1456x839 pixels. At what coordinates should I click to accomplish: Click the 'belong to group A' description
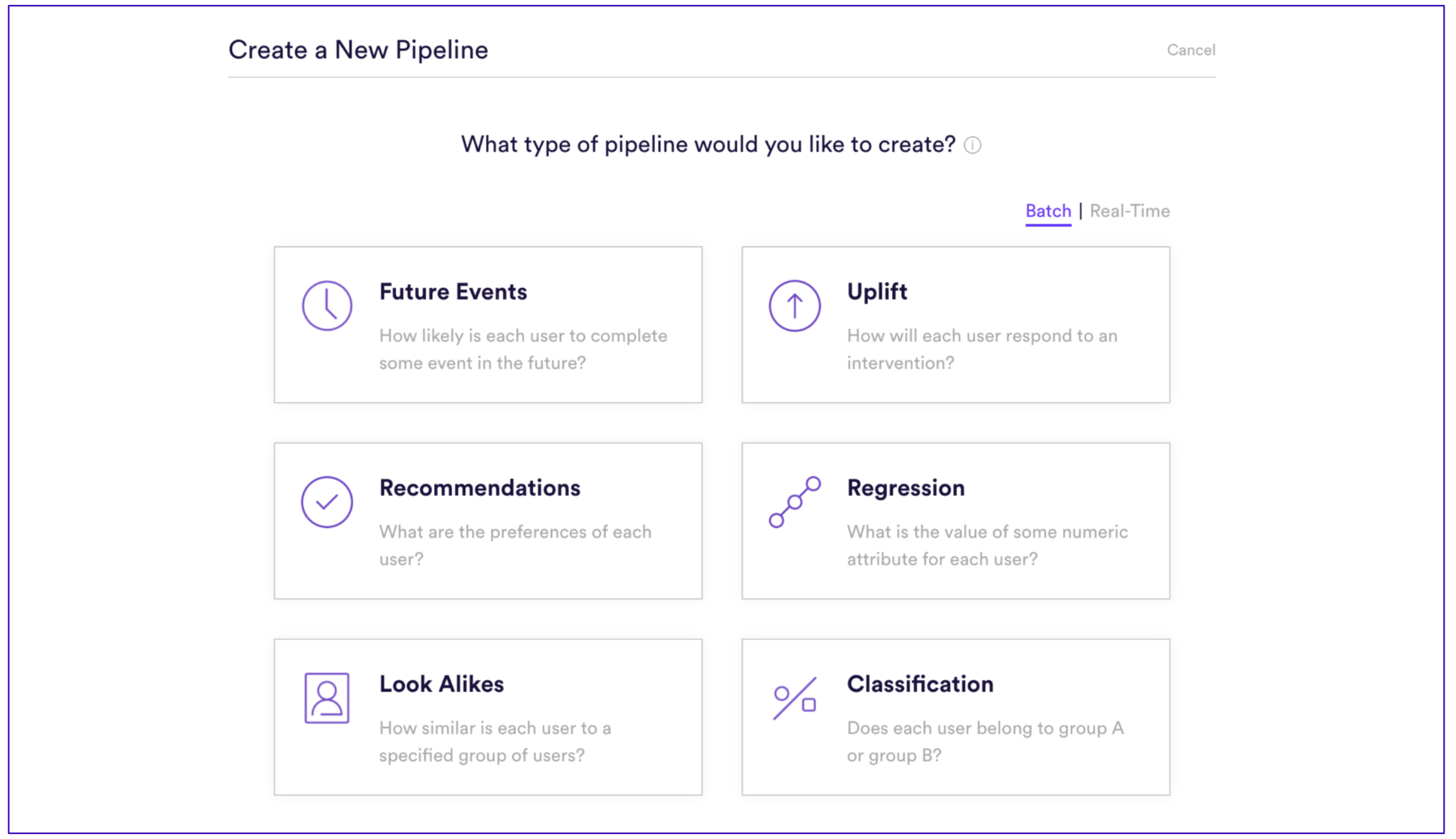pos(985,741)
